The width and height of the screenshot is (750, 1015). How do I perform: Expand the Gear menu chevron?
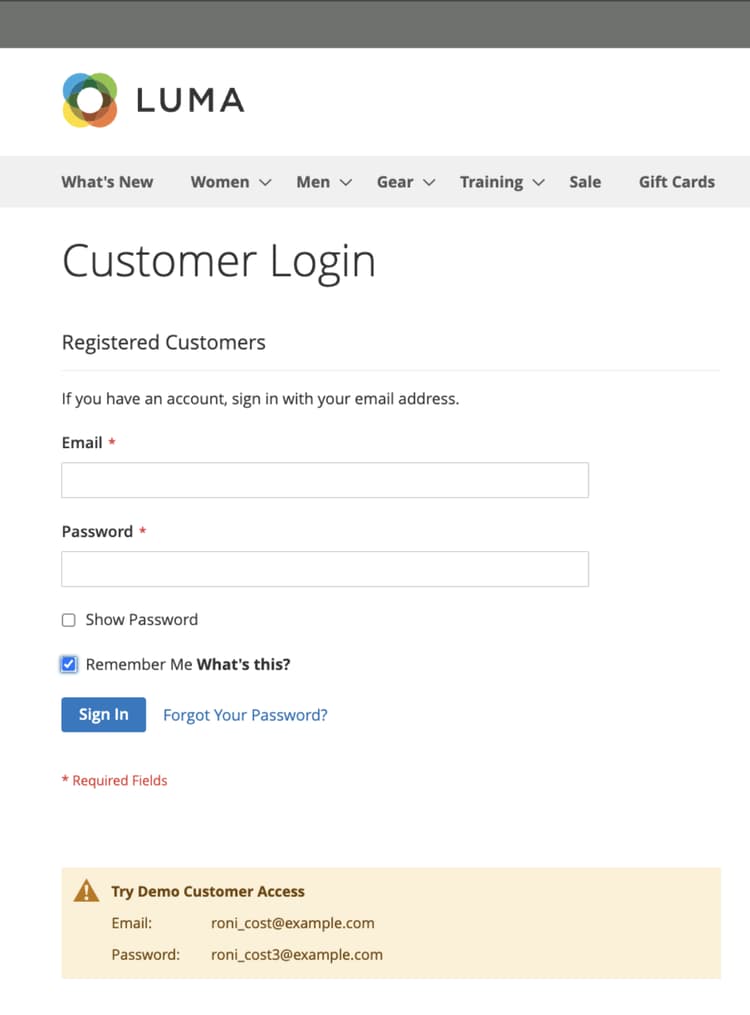tap(430, 183)
